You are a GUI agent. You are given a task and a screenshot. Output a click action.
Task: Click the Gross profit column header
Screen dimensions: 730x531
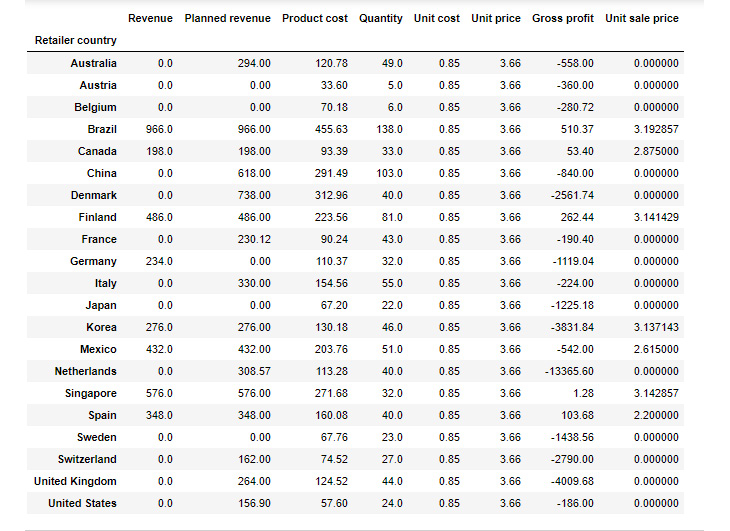click(563, 19)
